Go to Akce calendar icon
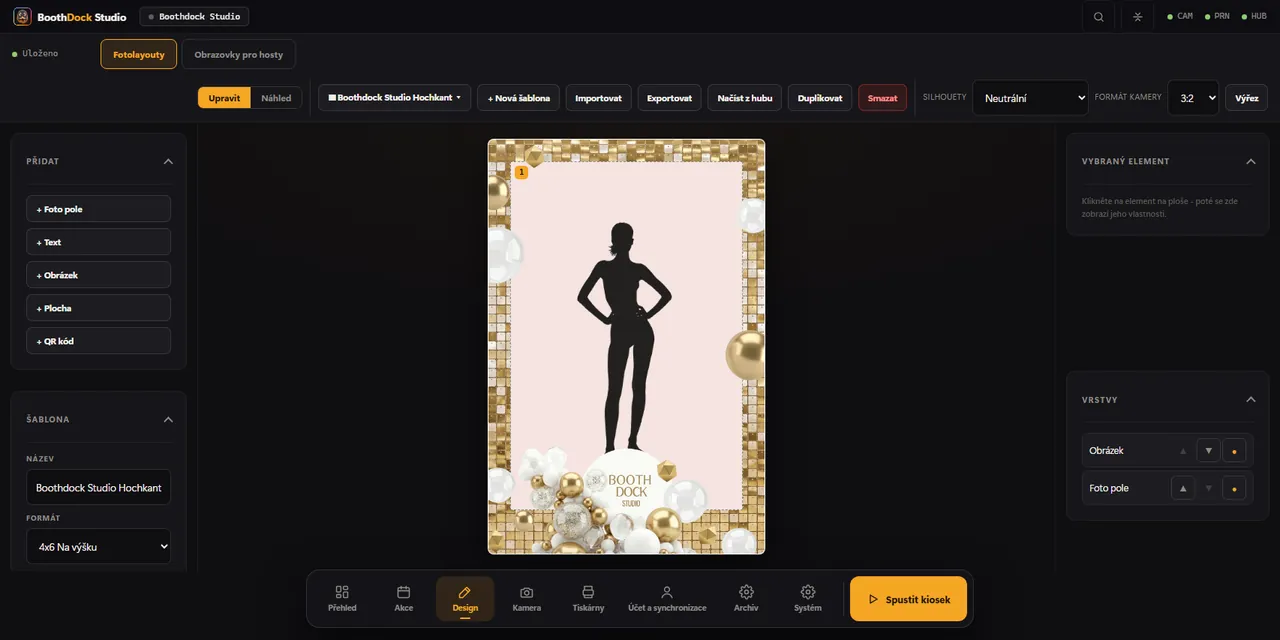 point(404,592)
